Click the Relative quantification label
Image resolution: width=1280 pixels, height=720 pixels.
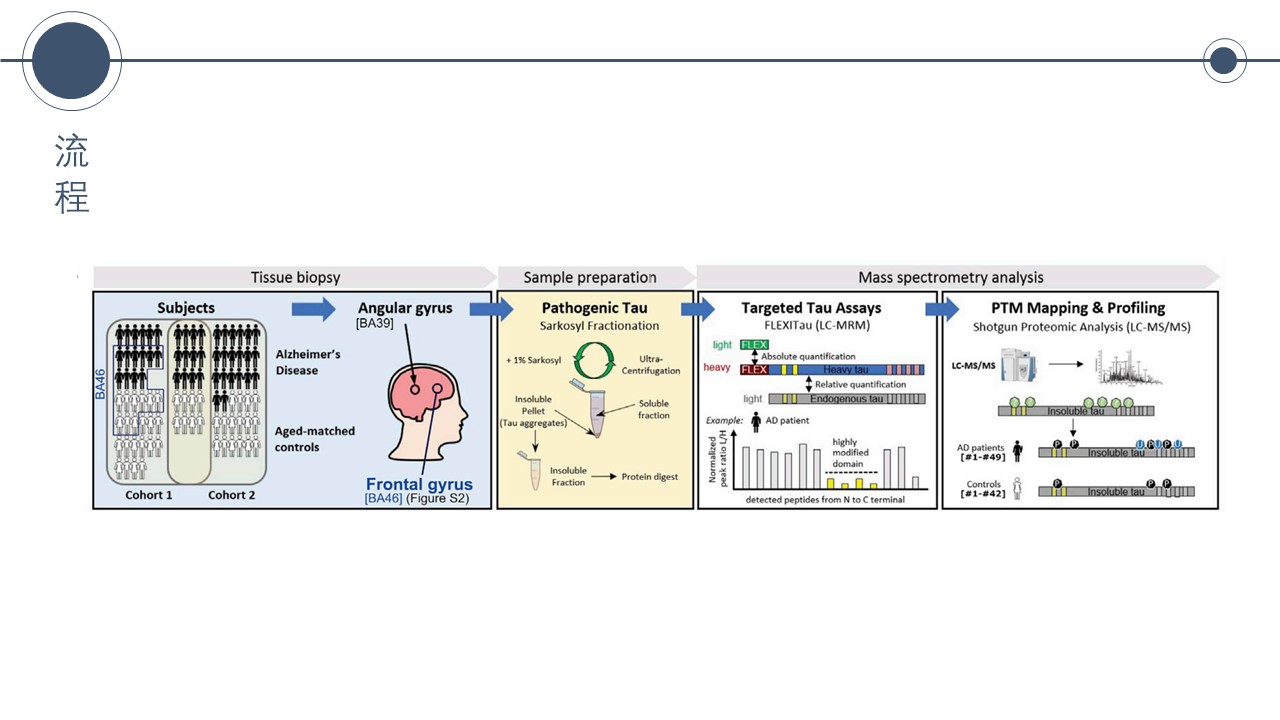tap(860, 384)
